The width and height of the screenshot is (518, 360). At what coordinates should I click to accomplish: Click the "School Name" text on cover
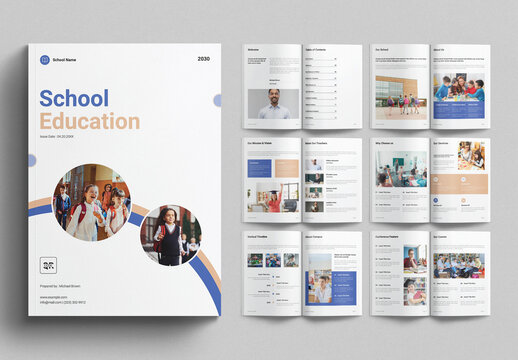64,60
